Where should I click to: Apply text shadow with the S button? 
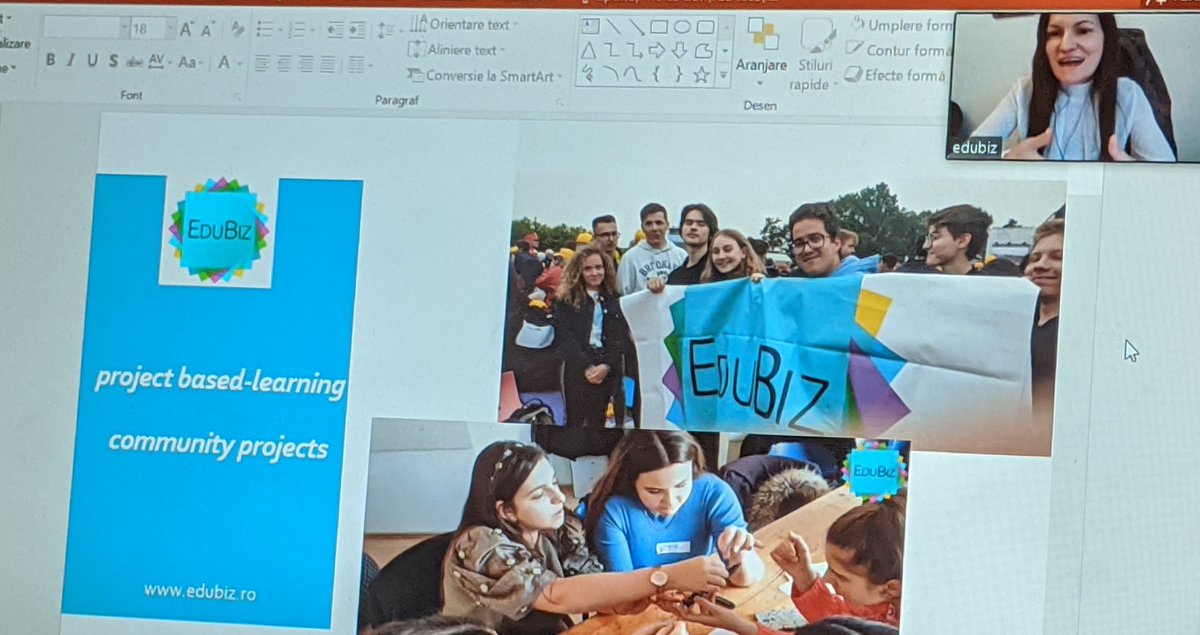click(113, 61)
